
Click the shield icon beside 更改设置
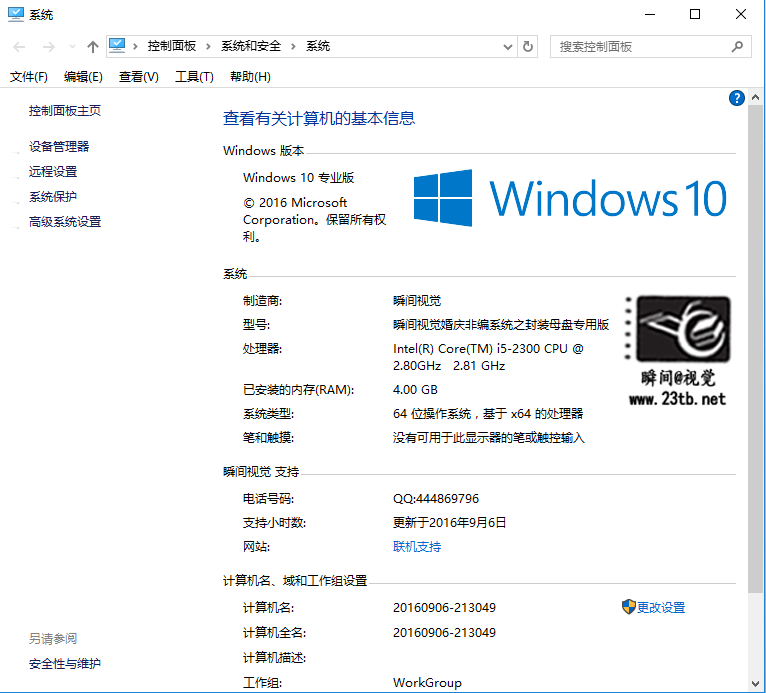coord(628,607)
